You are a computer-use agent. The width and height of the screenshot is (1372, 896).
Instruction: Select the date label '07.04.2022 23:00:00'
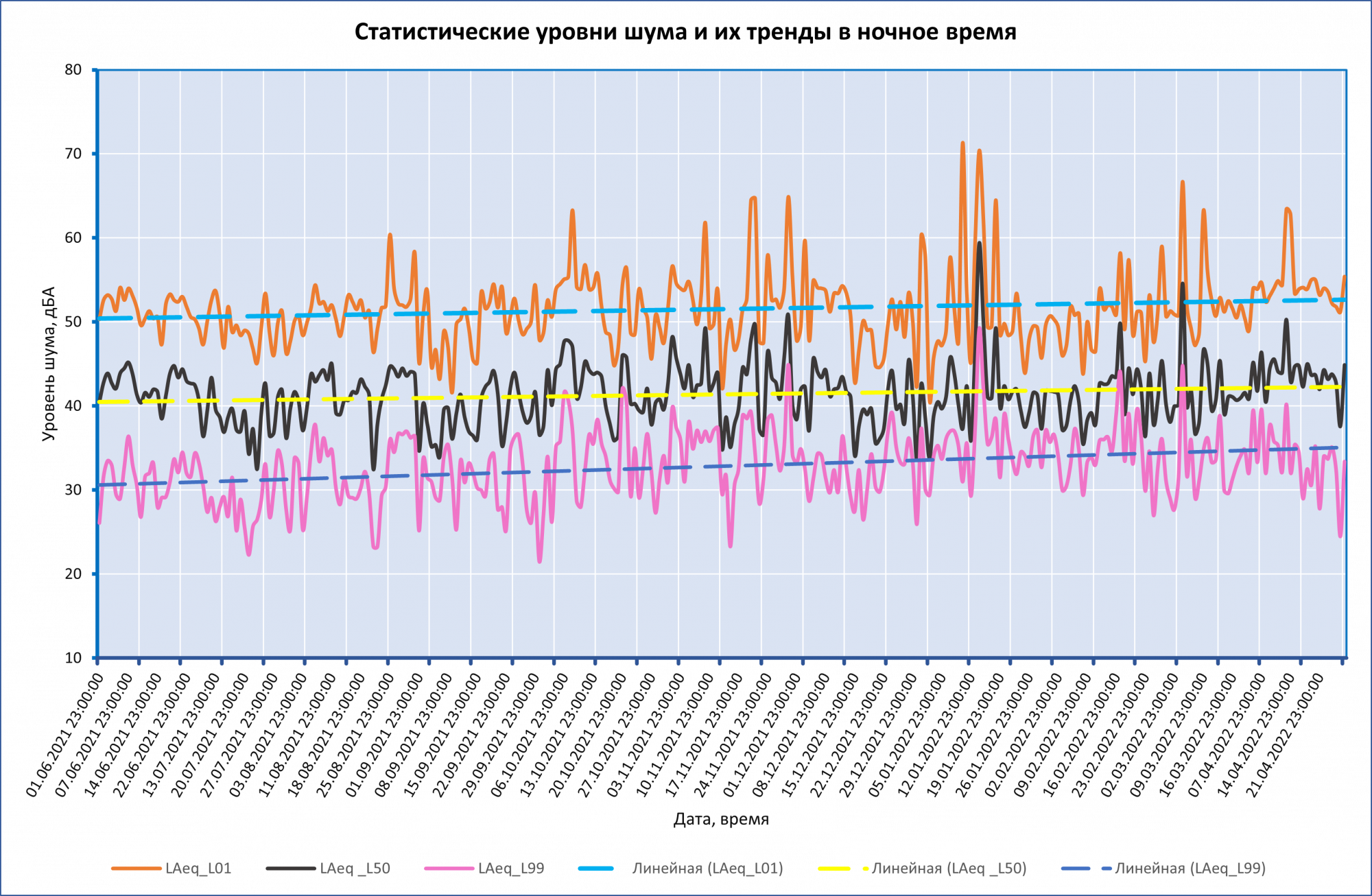point(1227,735)
